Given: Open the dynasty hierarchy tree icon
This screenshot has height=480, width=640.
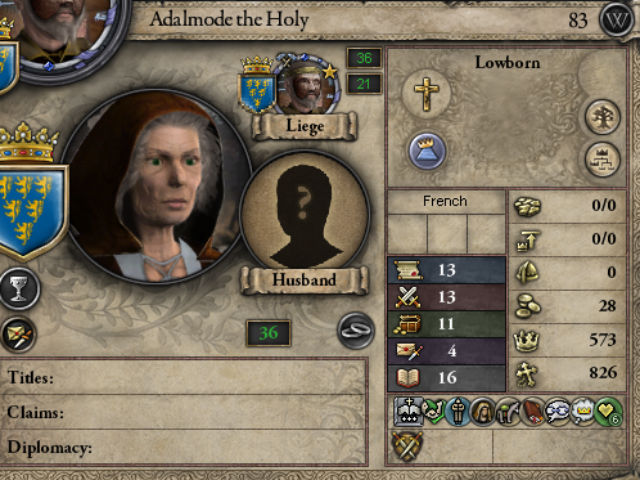Looking at the screenshot, I should click(602, 159).
